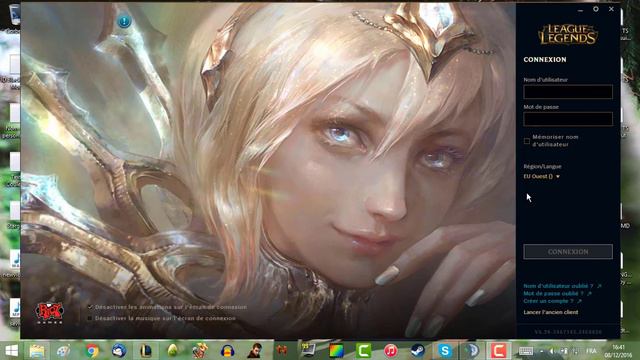This screenshot has width=640, height=360.
Task: Open green C Camtasia taskbar icon
Action: [363, 351]
